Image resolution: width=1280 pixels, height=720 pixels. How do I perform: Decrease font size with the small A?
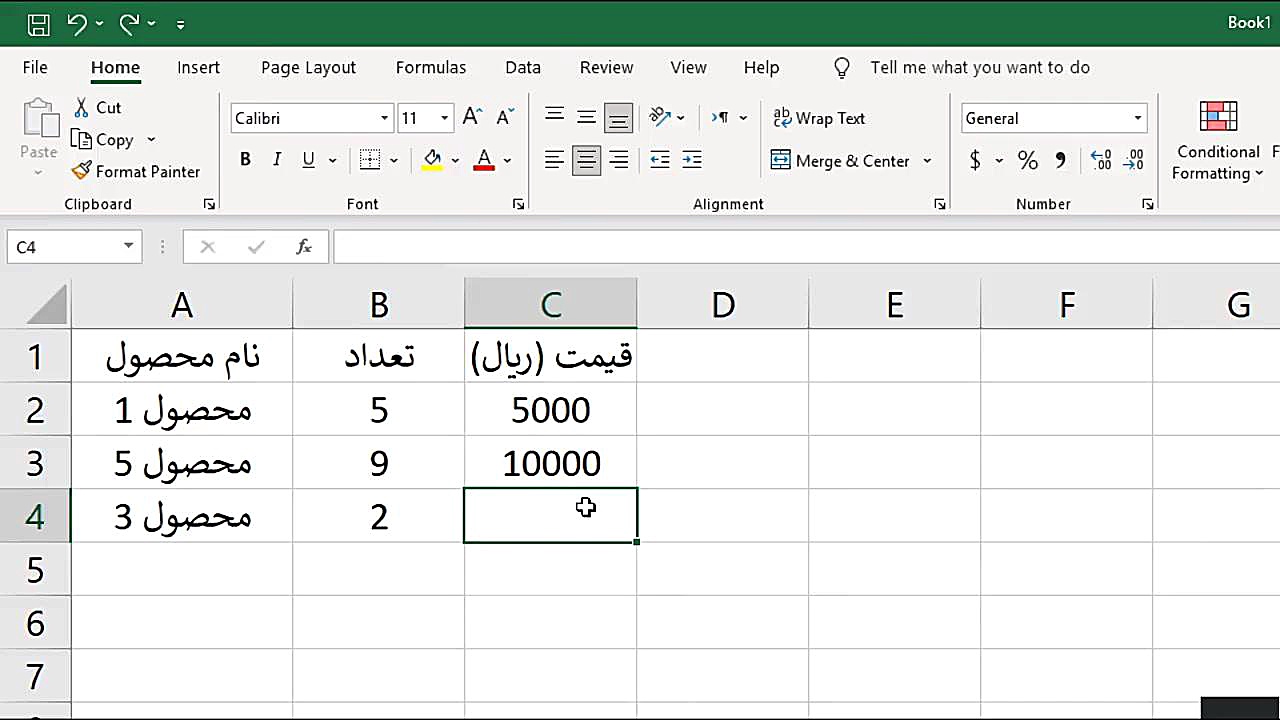pos(505,117)
